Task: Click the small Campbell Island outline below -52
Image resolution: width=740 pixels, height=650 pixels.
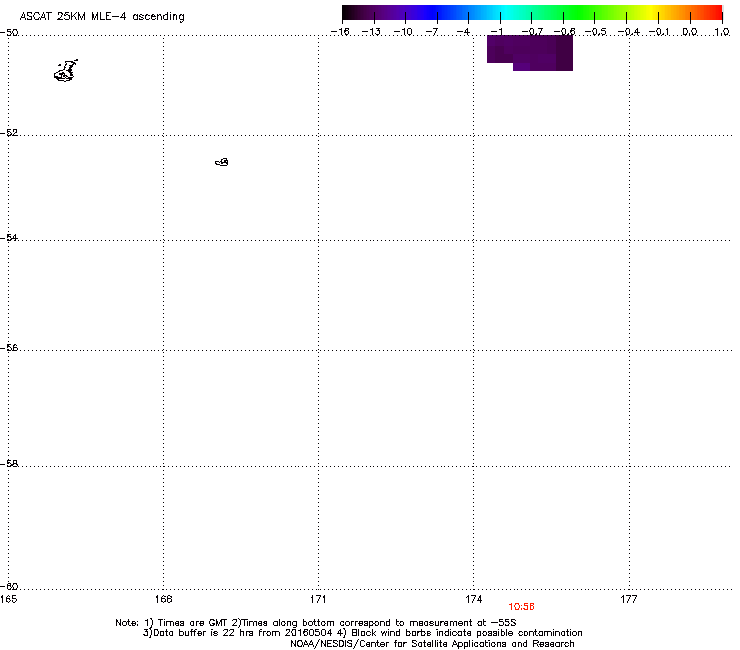Action: pos(222,162)
